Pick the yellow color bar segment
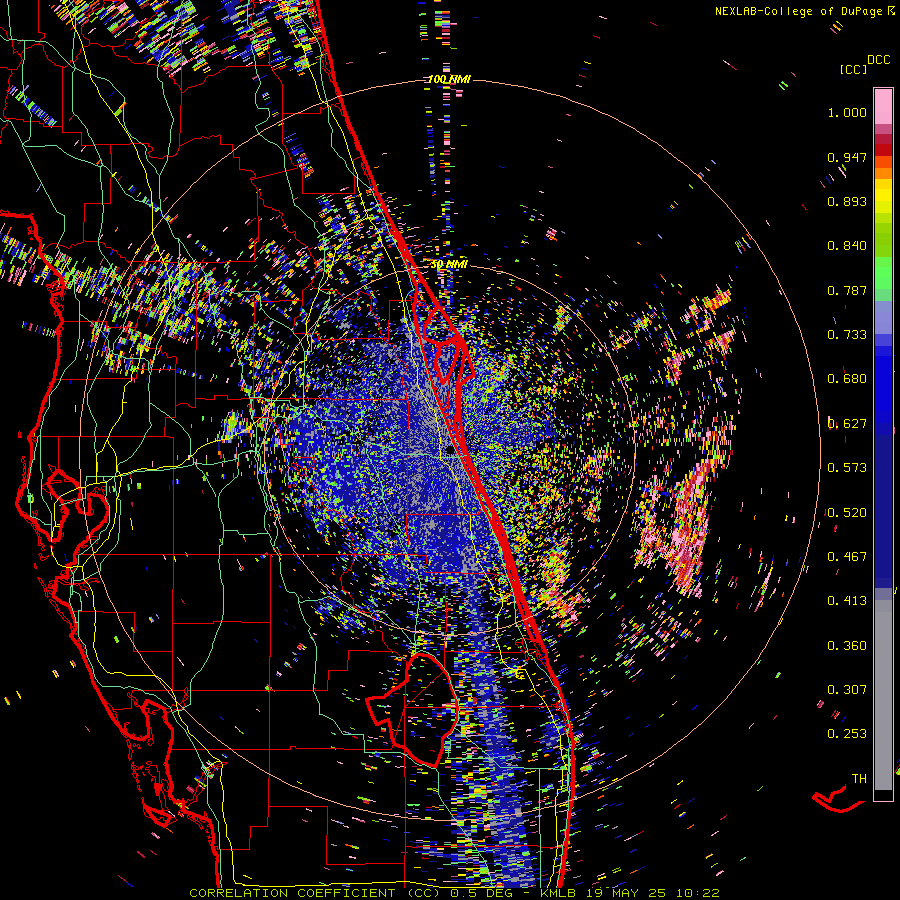 click(x=883, y=196)
